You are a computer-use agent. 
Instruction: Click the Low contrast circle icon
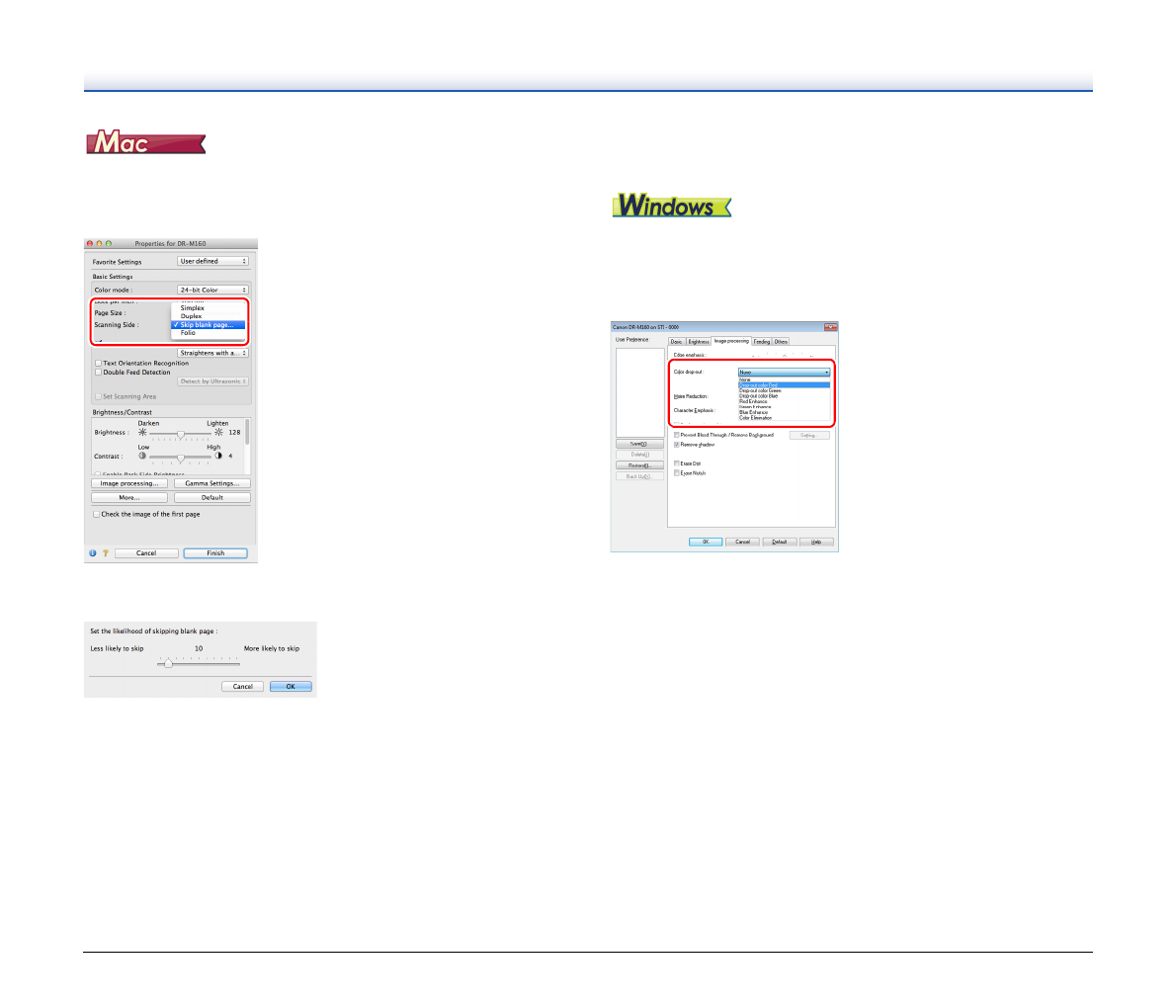pyautogui.click(x=142, y=457)
